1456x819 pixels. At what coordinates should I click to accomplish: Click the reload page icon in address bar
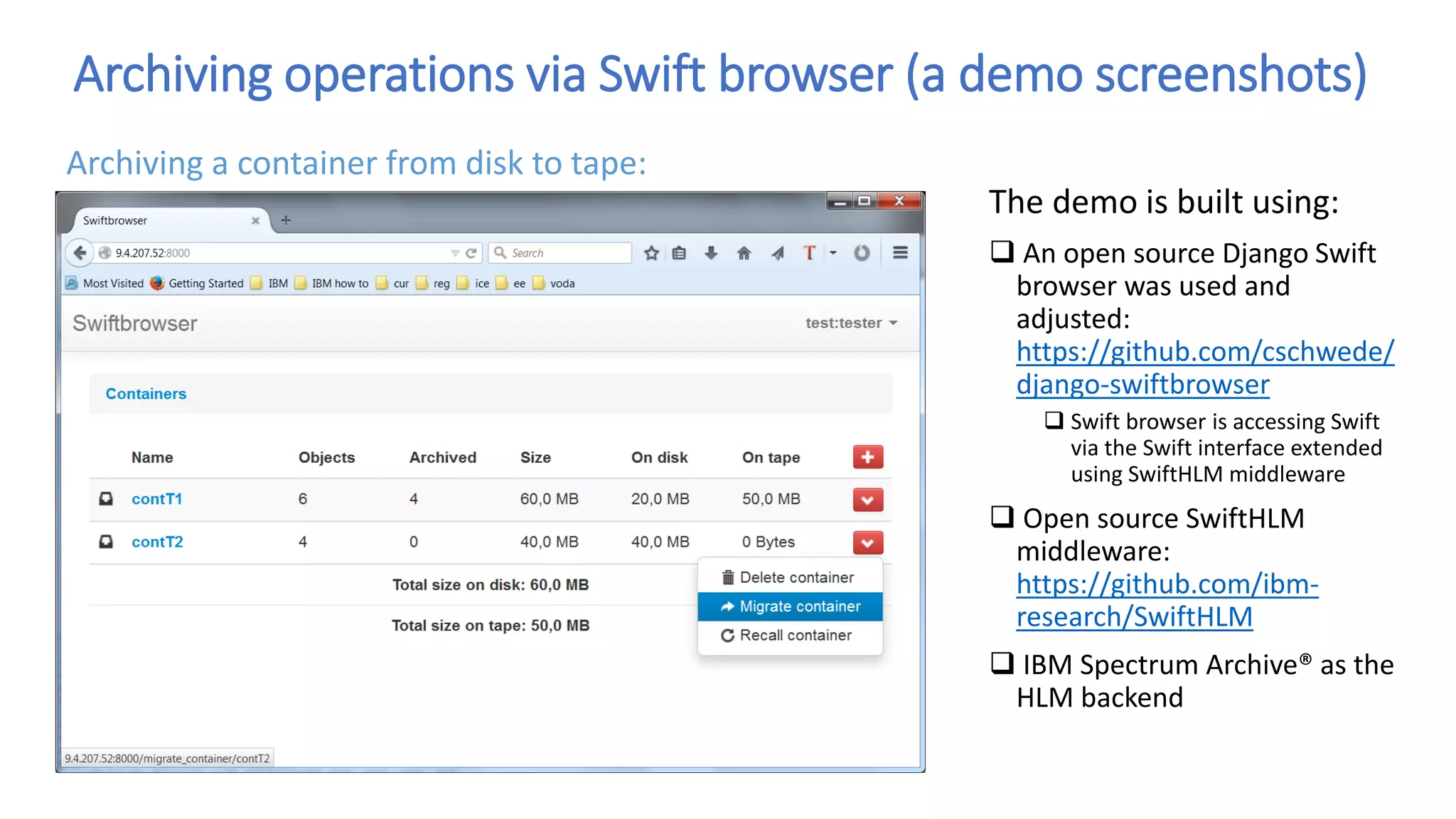click(471, 253)
